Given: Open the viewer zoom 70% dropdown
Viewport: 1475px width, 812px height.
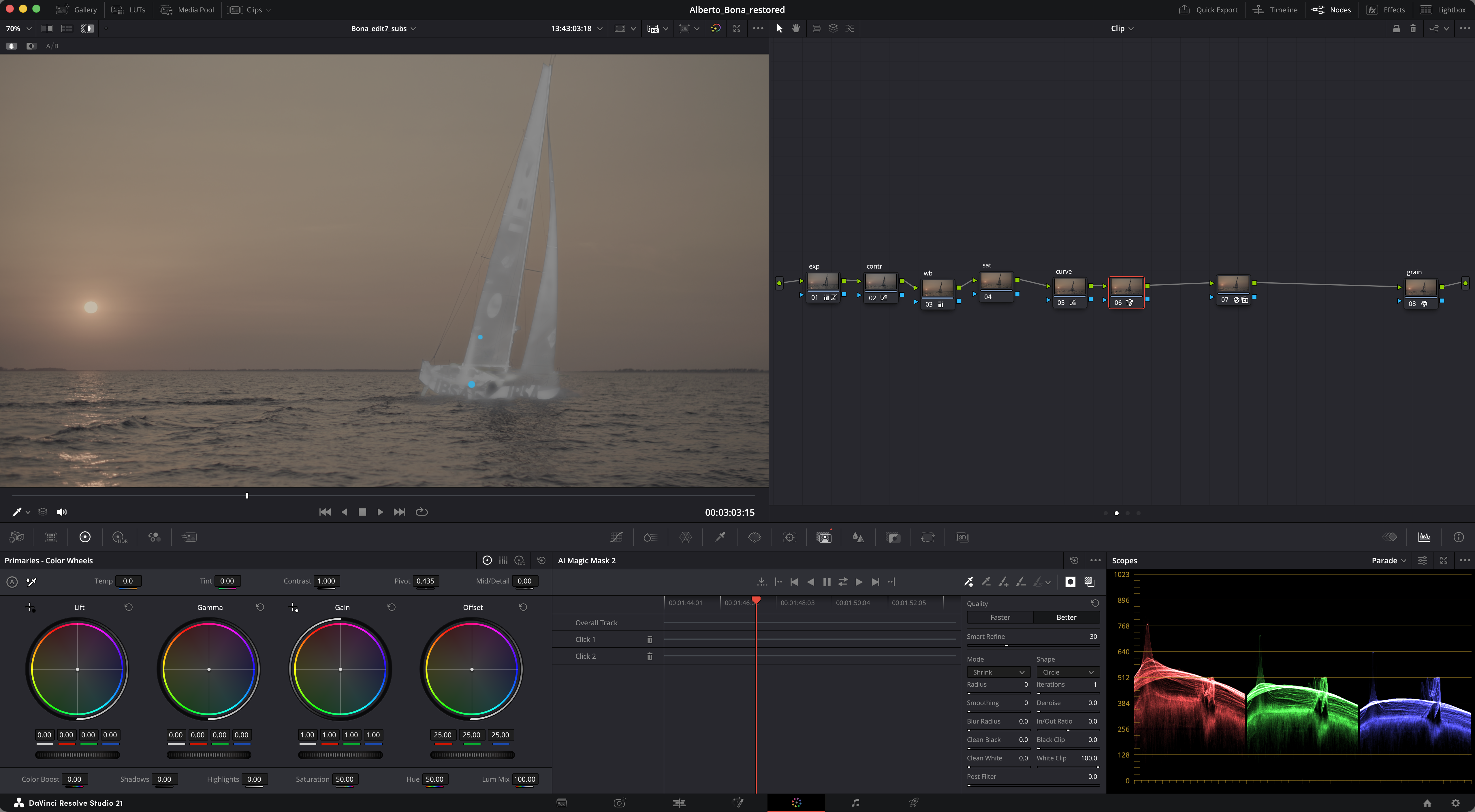Looking at the screenshot, I should point(18,28).
